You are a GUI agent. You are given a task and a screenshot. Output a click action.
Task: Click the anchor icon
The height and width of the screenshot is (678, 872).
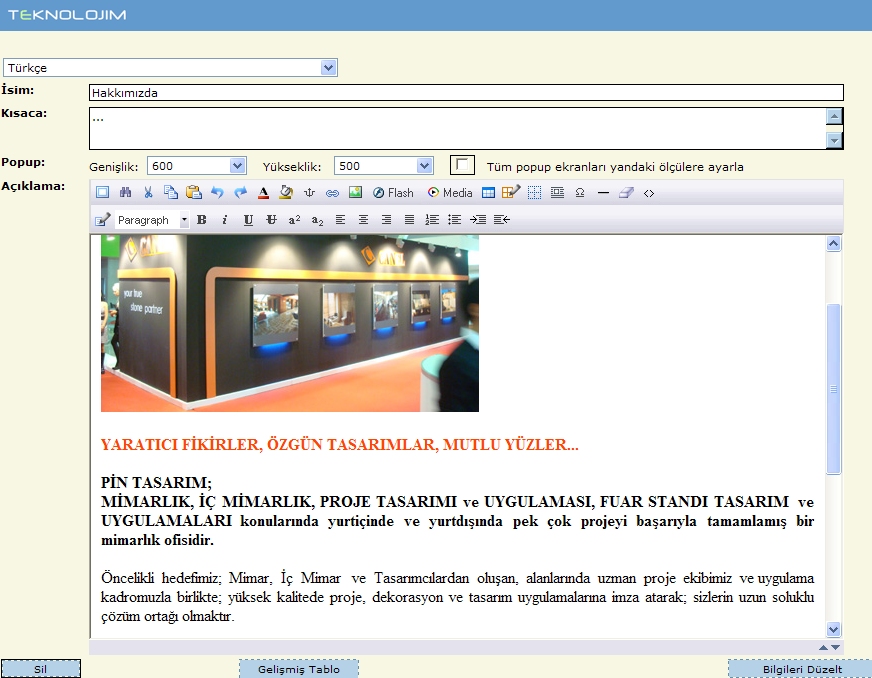click(x=309, y=193)
